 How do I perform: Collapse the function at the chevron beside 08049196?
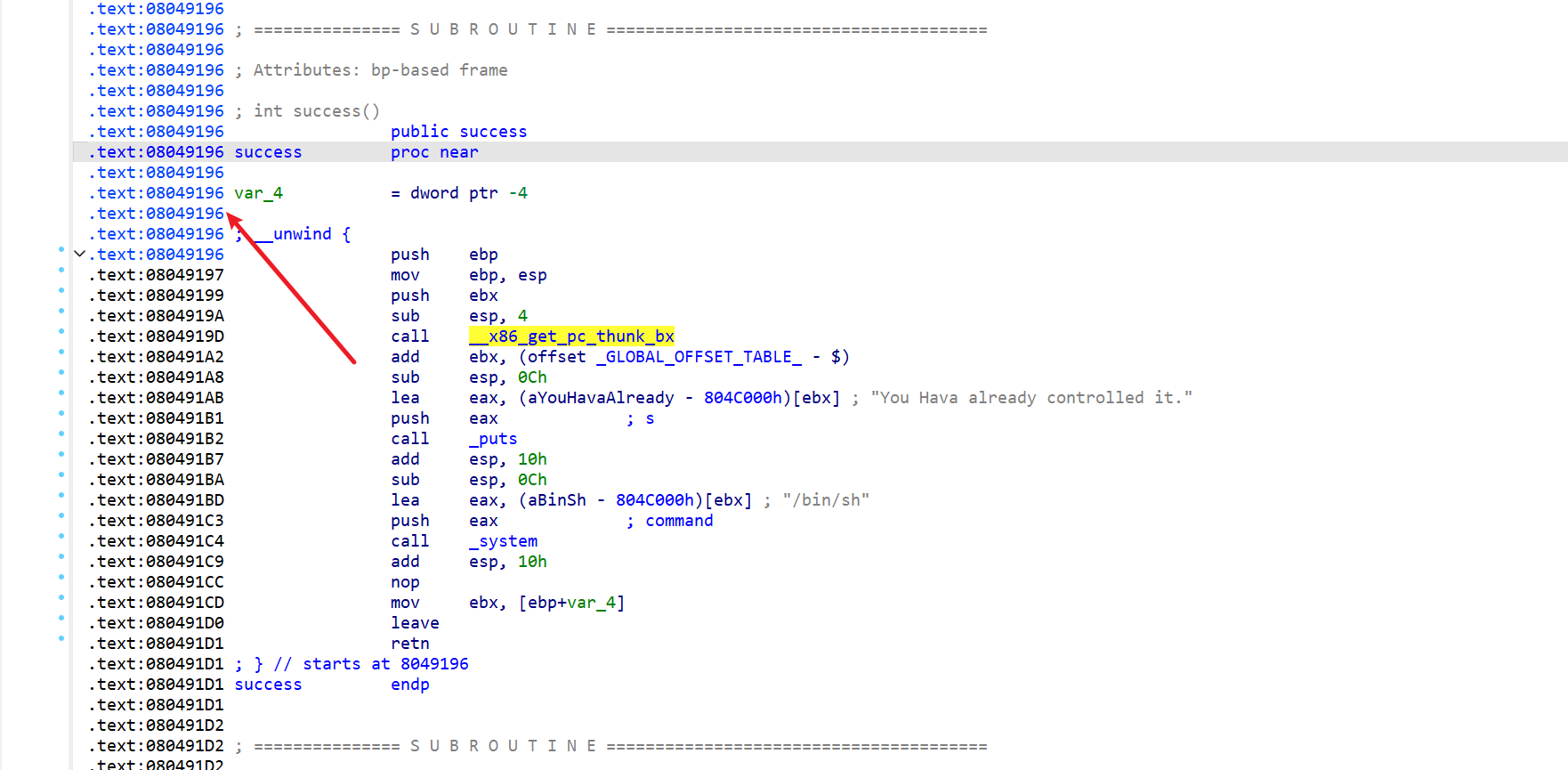[x=80, y=255]
